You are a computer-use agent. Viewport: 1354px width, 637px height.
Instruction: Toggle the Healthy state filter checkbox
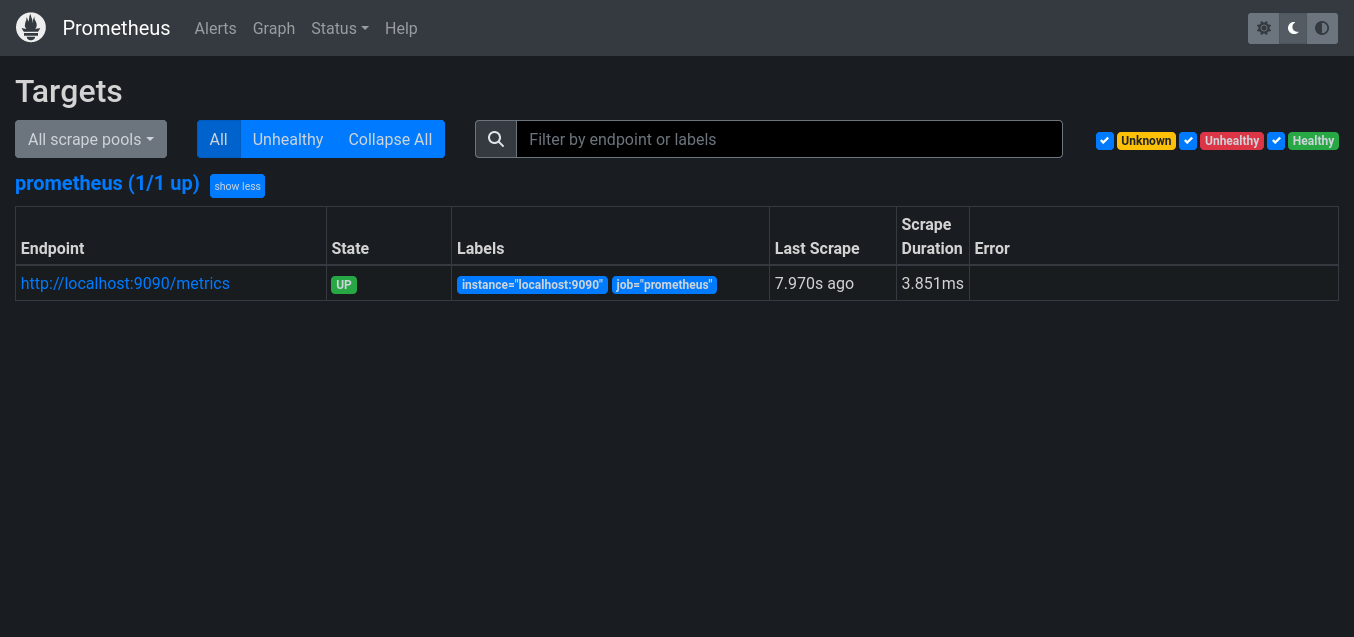(1276, 140)
